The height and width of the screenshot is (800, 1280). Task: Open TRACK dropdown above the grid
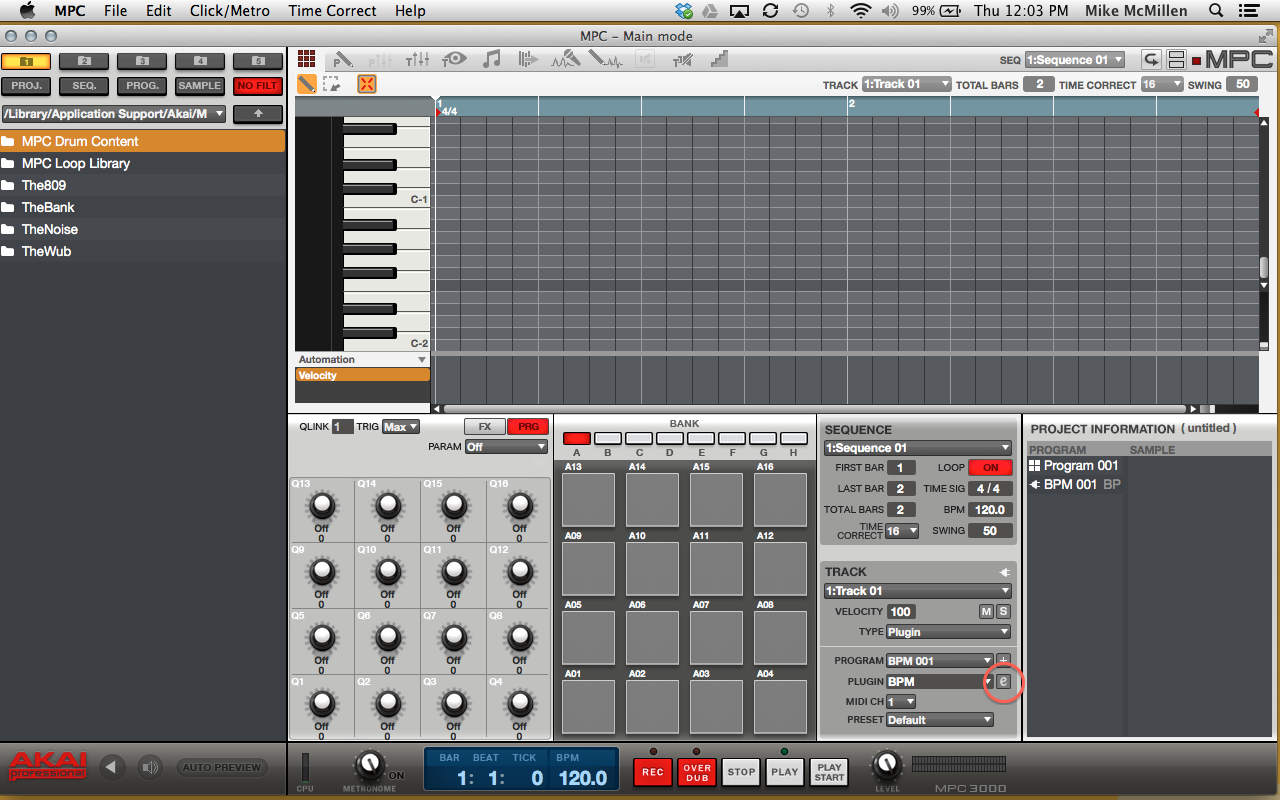click(x=906, y=84)
